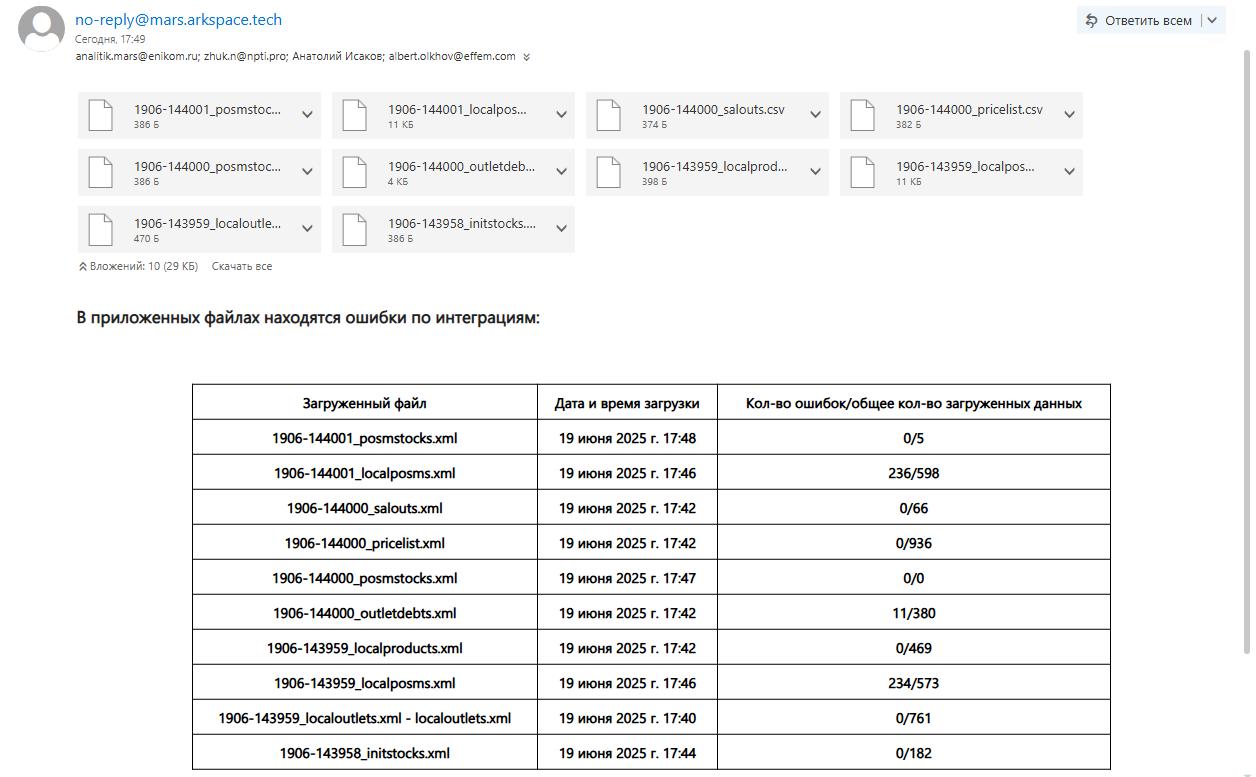The height and width of the screenshot is (777, 1256).
Task: Click the reply-all arrow icon
Action: click(1091, 20)
